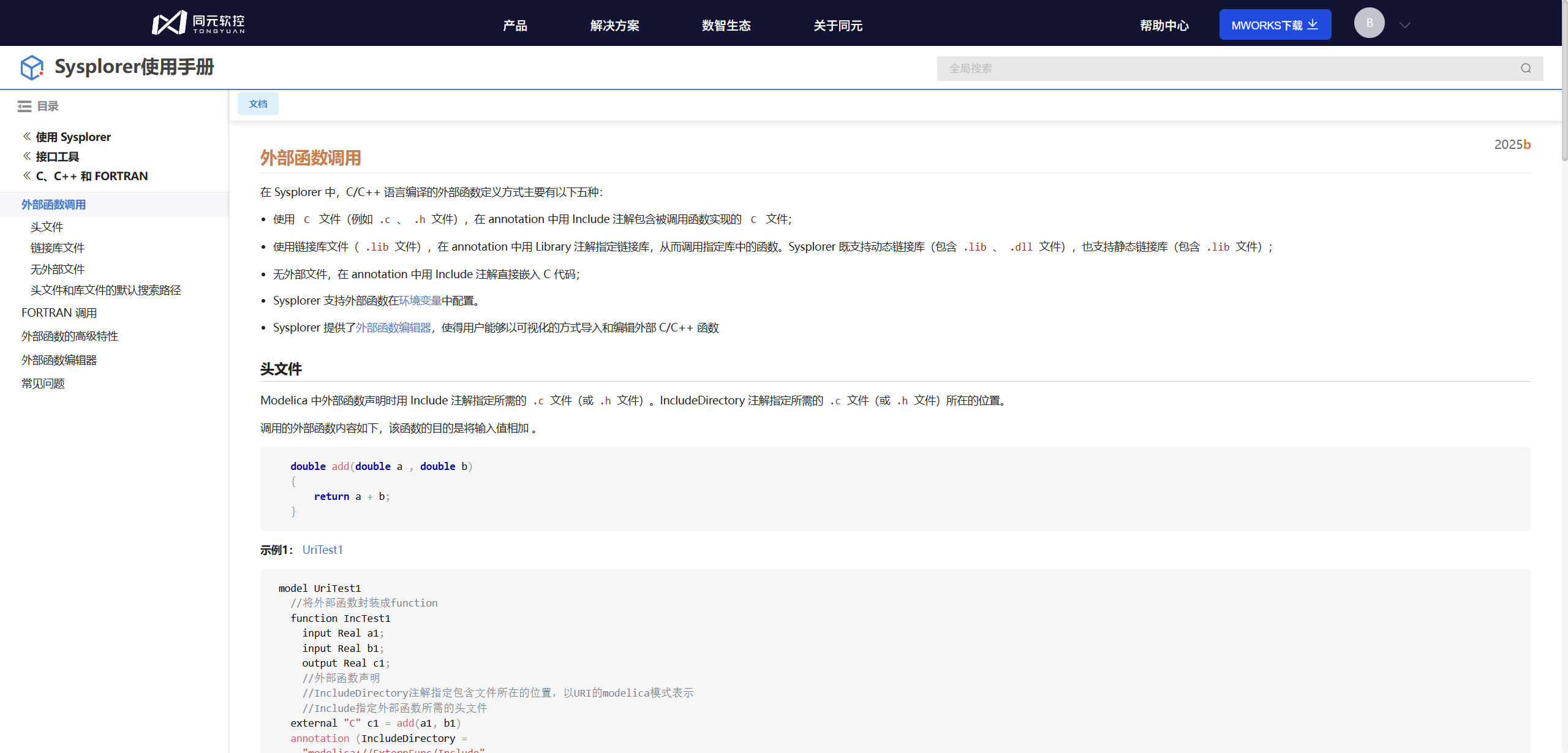This screenshot has height=753, width=1568.
Task: Click the 'input Real a1;' code line
Action: click(x=343, y=633)
